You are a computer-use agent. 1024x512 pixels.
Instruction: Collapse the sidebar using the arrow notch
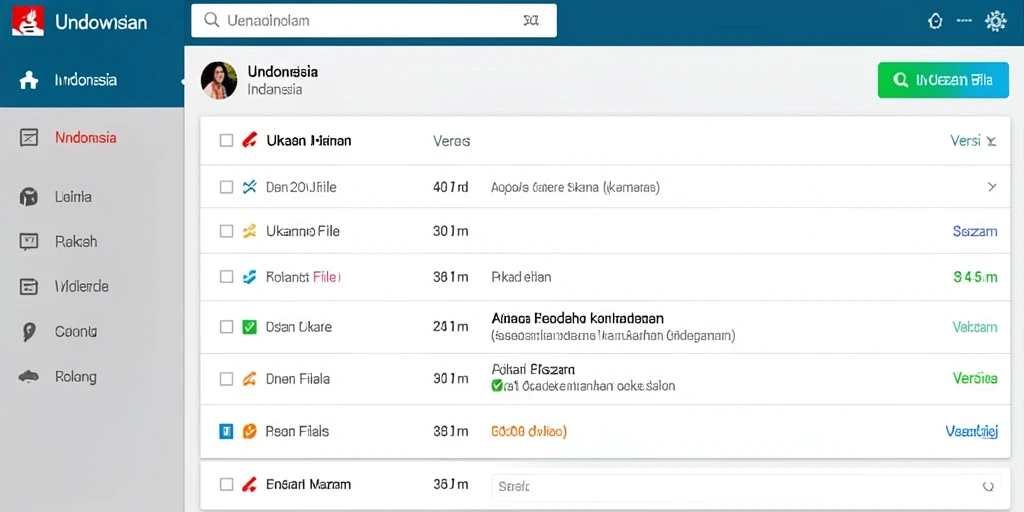click(x=182, y=81)
